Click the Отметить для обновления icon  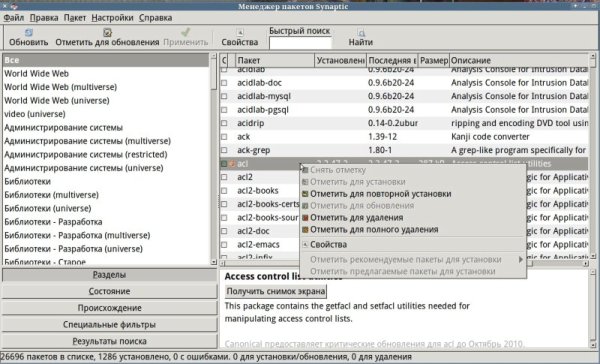click(108, 33)
